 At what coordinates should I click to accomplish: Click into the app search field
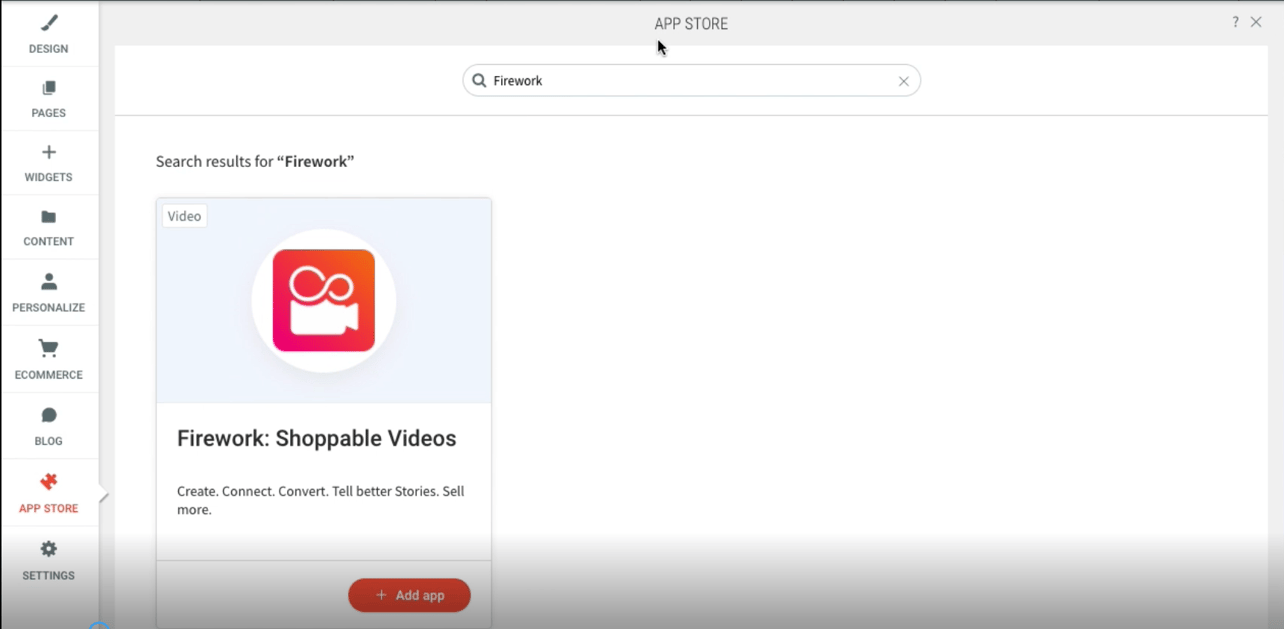click(x=690, y=81)
